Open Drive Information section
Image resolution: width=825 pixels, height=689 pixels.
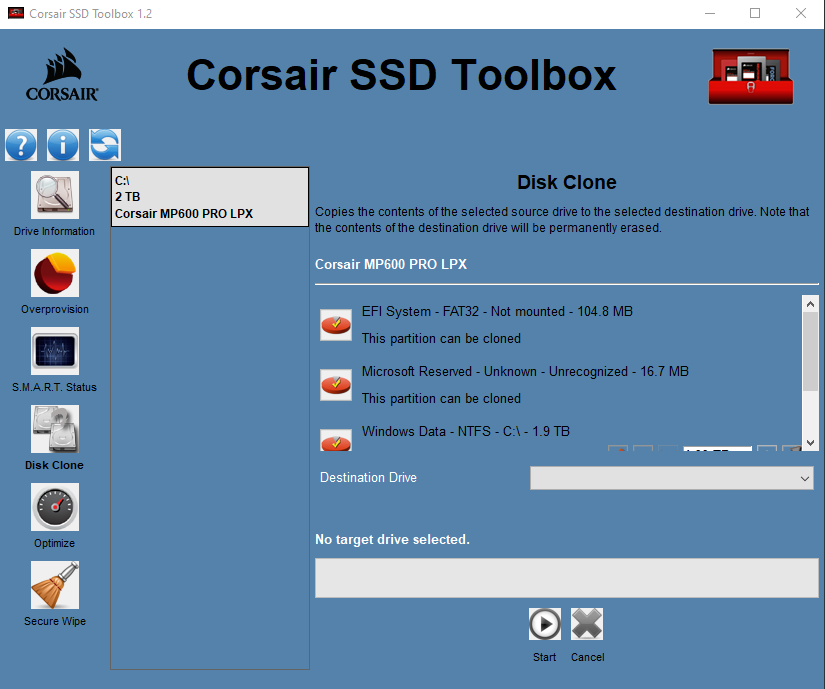tap(55, 196)
